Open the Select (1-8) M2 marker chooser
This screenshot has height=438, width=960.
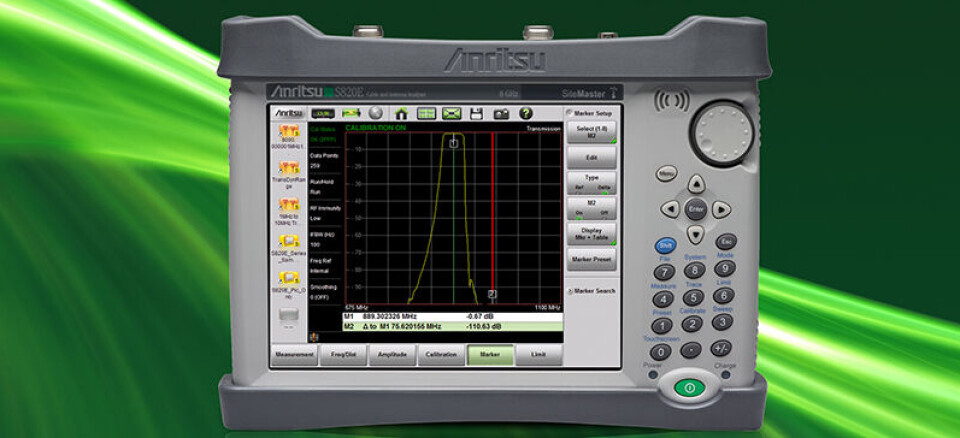tap(591, 132)
